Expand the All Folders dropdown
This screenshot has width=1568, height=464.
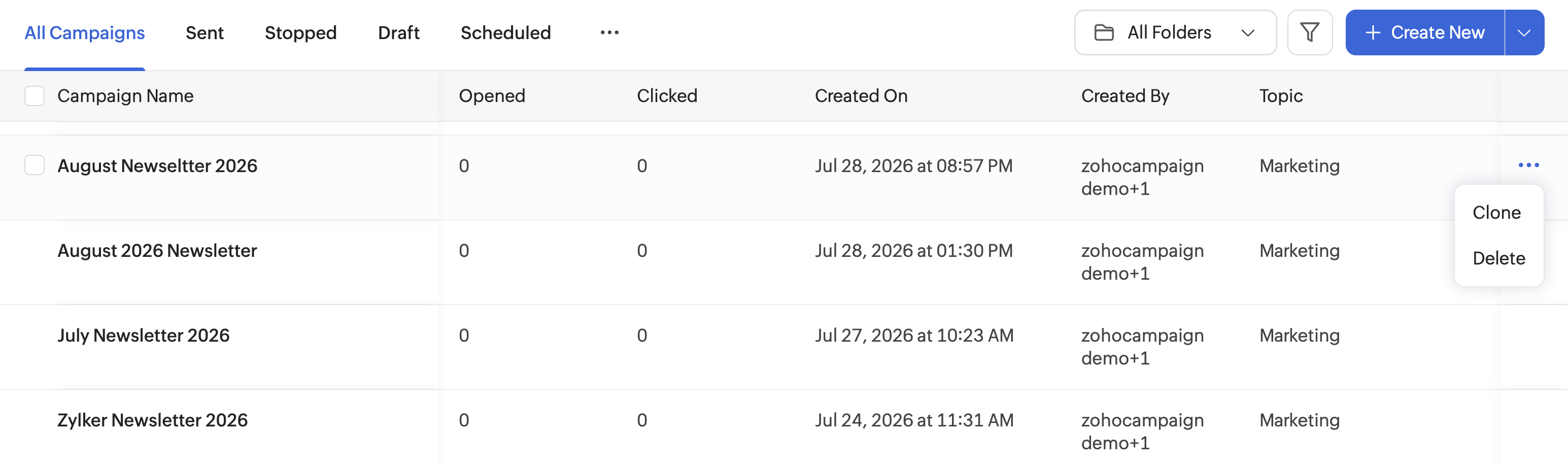[x=1175, y=32]
